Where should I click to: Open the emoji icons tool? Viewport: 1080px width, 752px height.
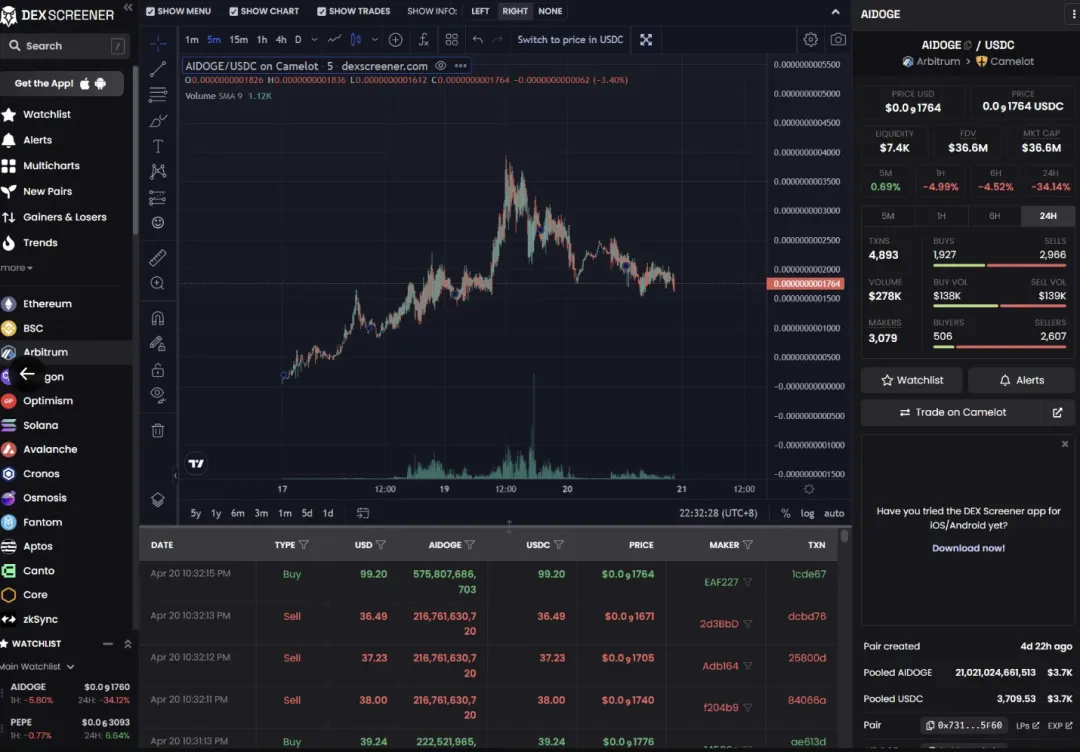pyautogui.click(x=158, y=222)
